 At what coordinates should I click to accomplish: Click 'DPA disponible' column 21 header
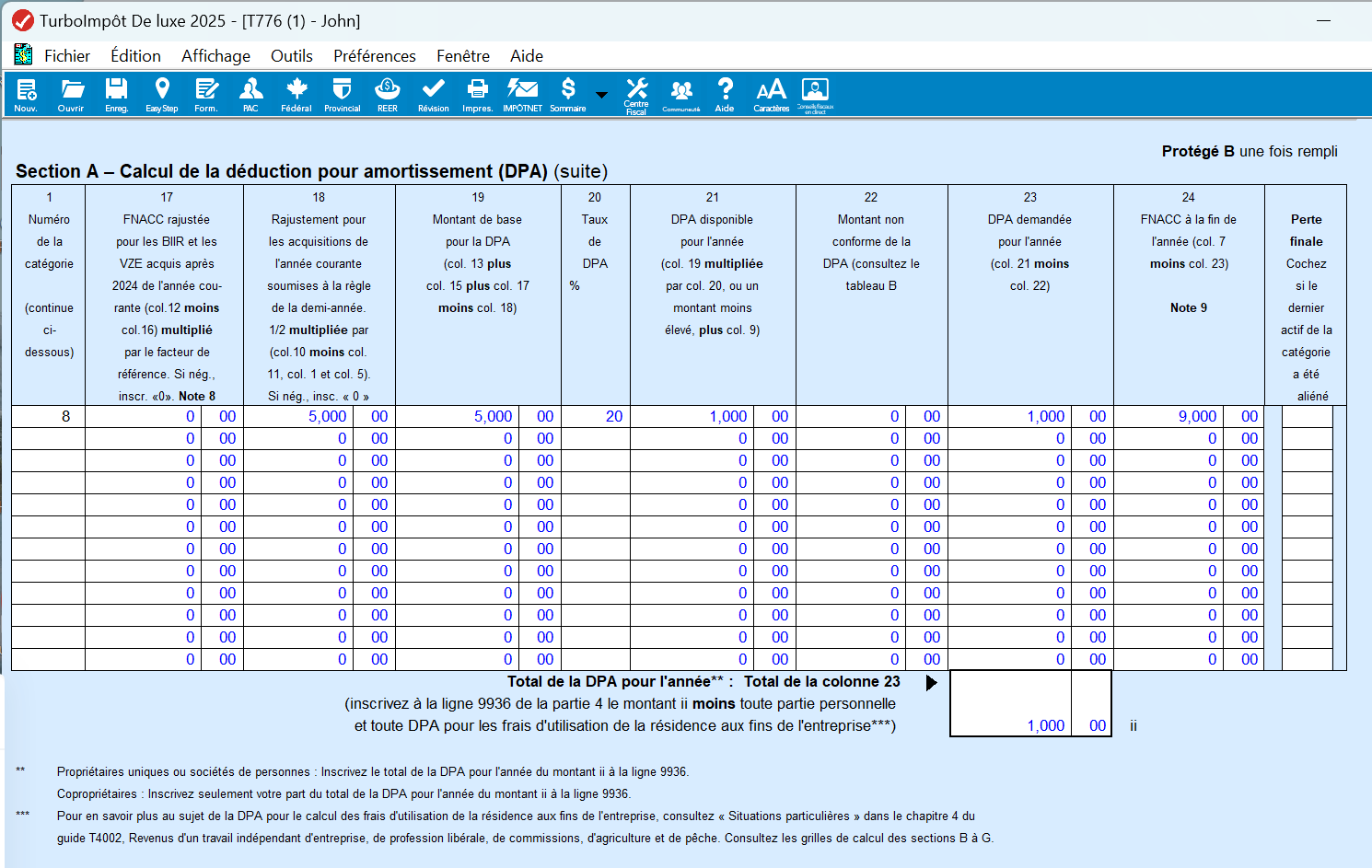[712, 219]
